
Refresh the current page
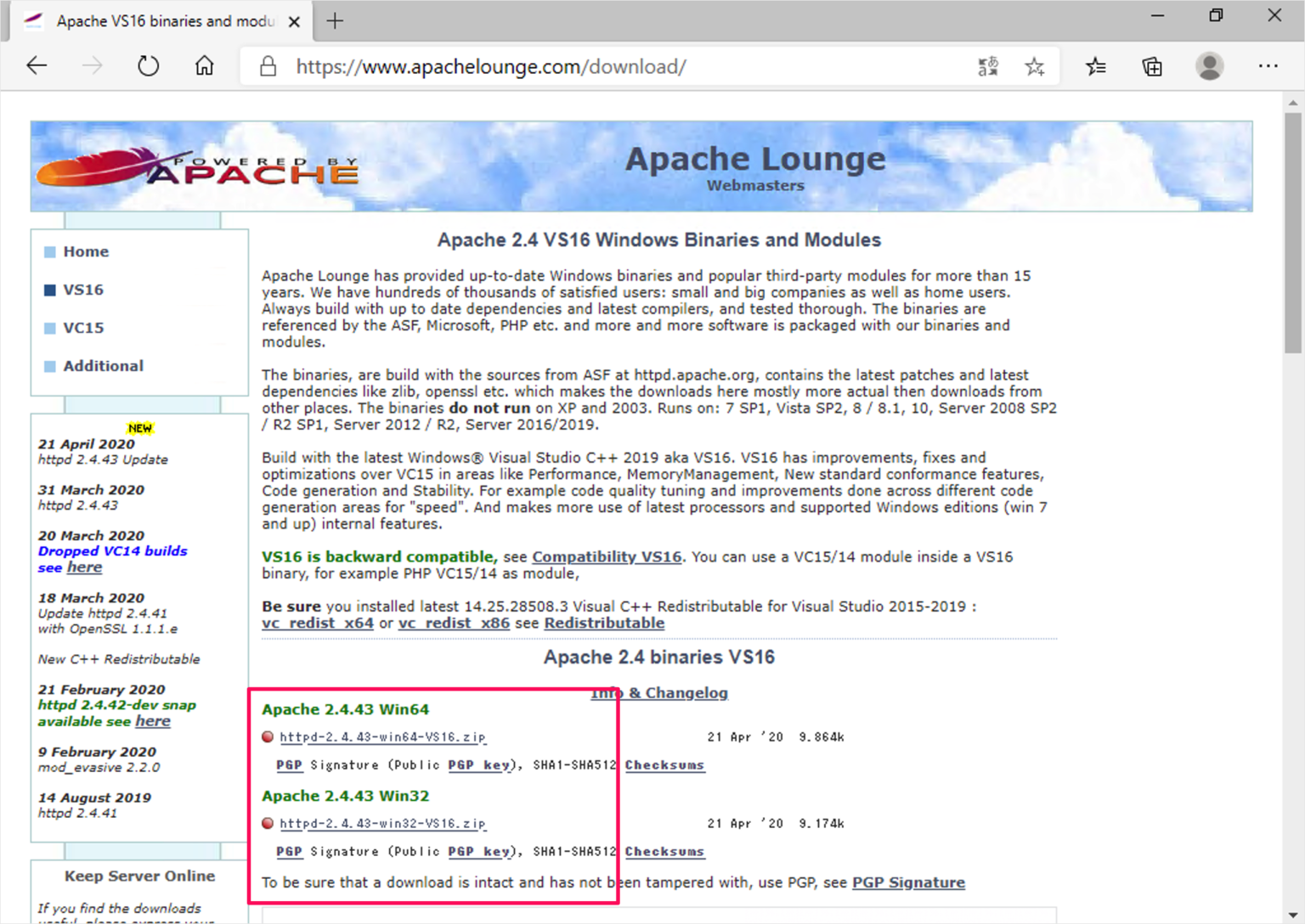pos(148,65)
